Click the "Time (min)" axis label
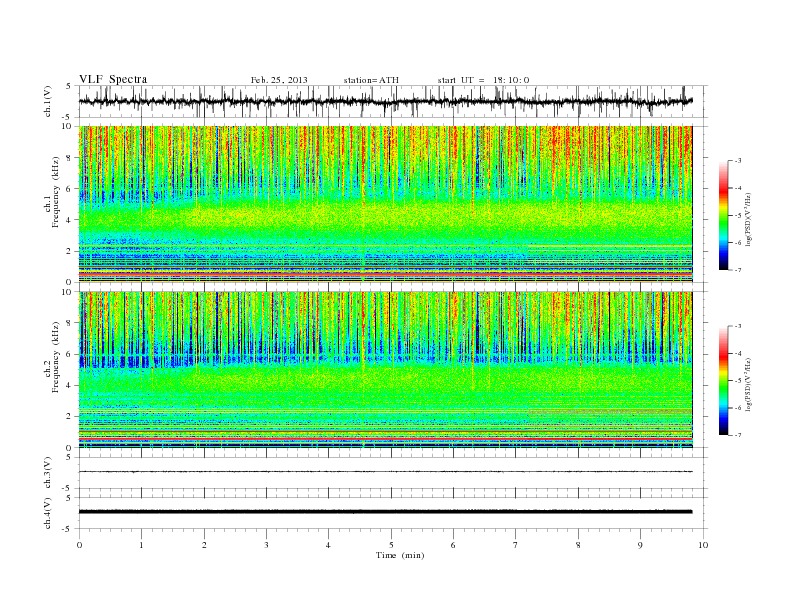 400,555
